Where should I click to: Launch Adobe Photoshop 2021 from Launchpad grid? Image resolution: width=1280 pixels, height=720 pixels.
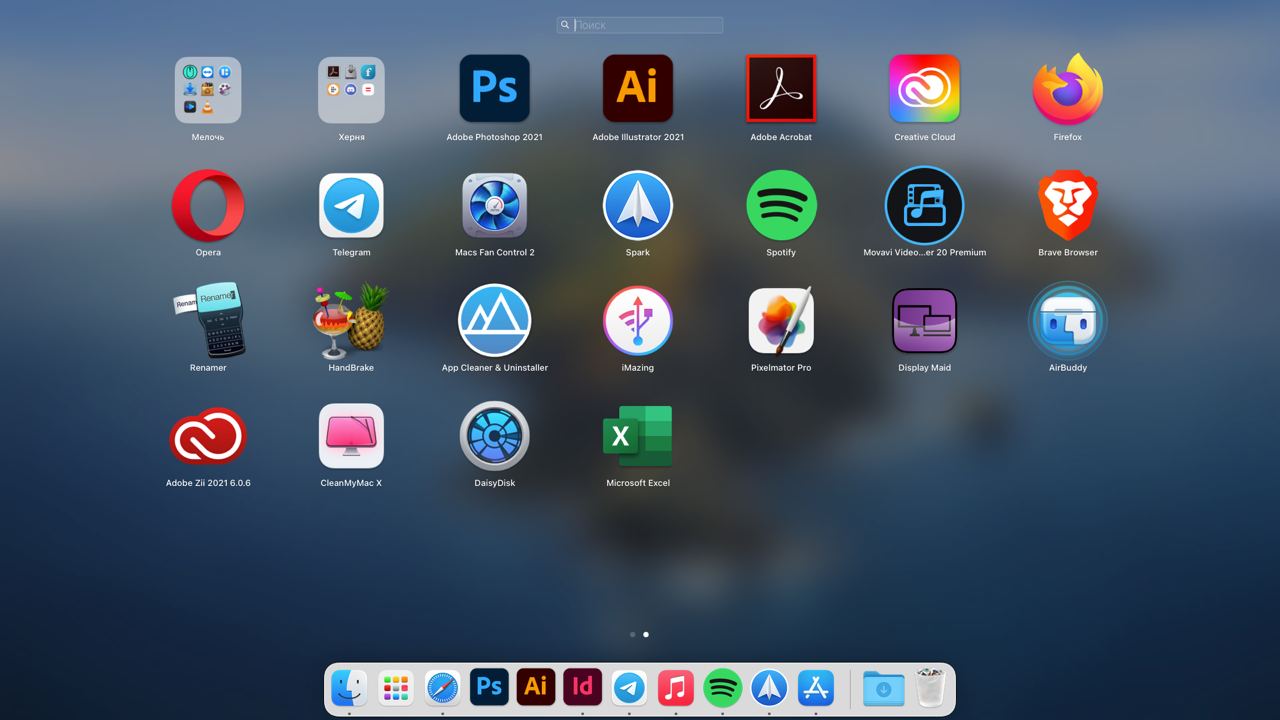494,89
